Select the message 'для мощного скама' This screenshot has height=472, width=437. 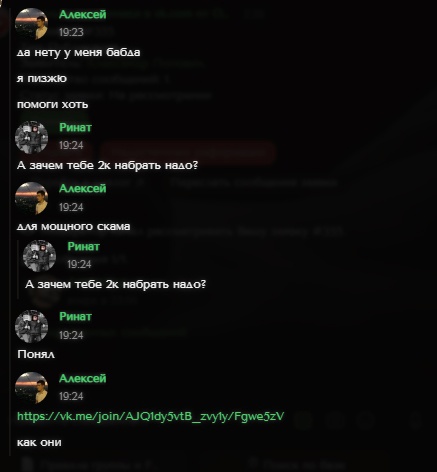coord(73,227)
